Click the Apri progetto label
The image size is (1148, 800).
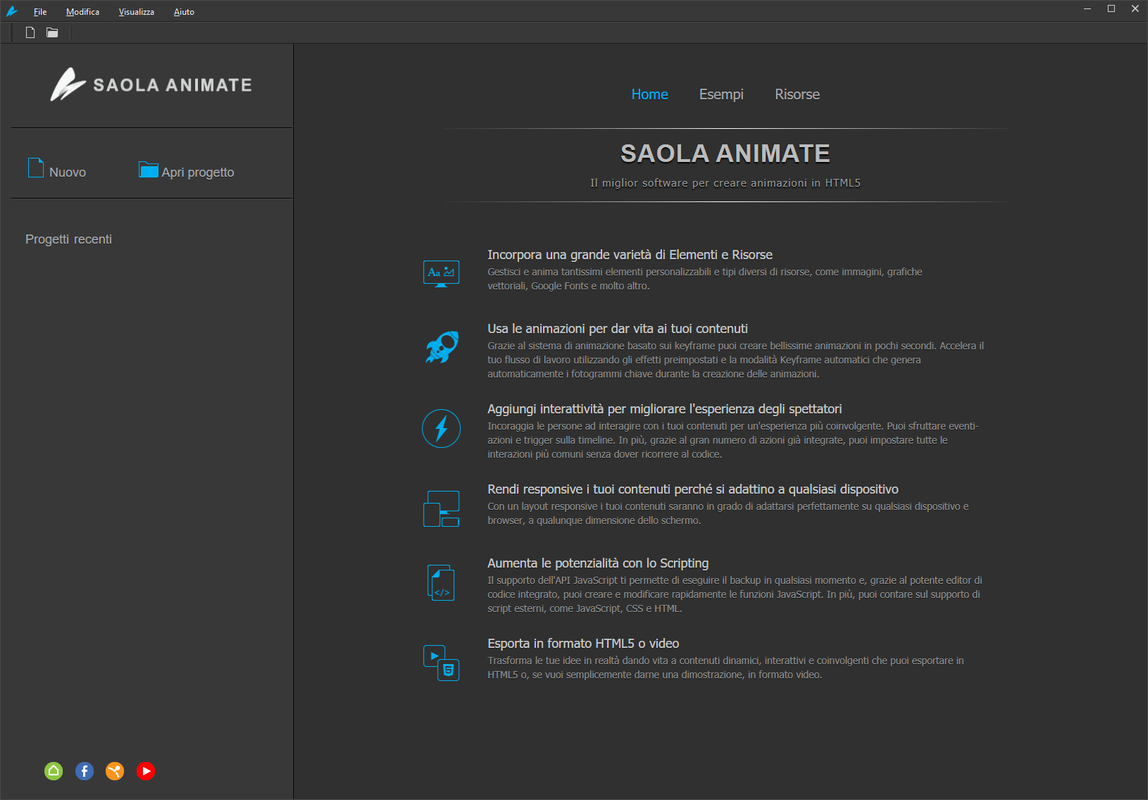[198, 172]
